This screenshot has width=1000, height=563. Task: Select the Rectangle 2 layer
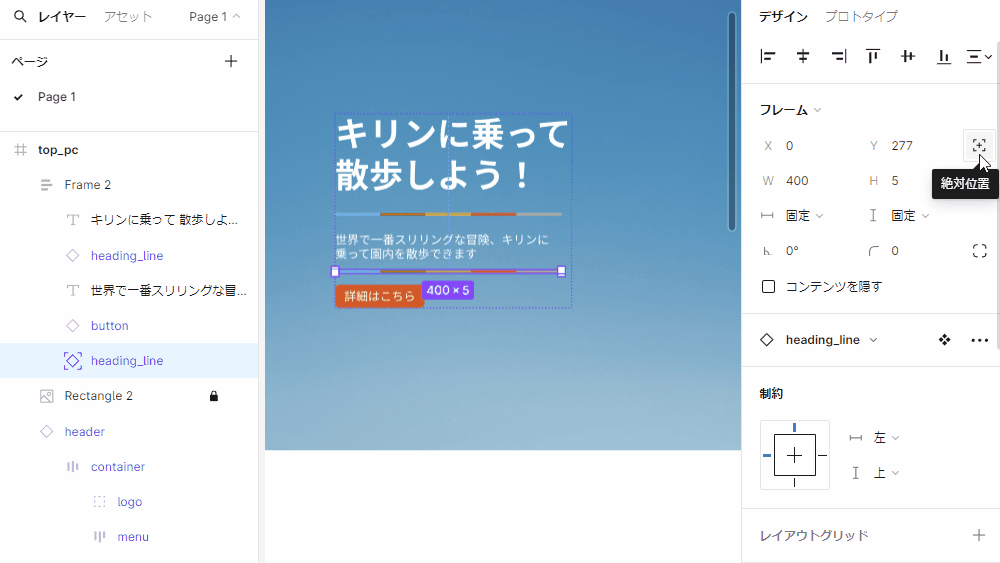click(x=98, y=396)
